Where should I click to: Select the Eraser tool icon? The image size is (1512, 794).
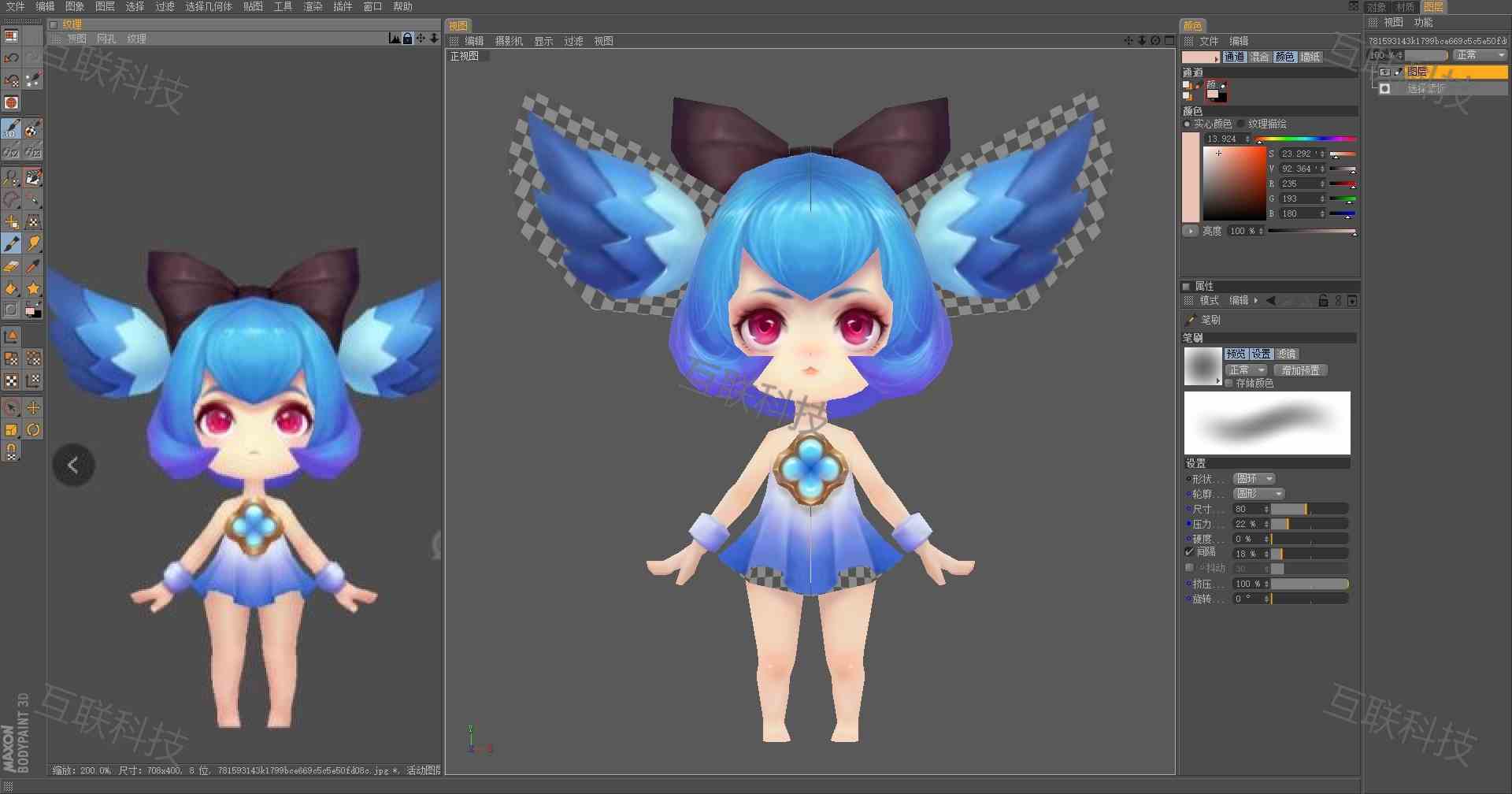point(11,266)
